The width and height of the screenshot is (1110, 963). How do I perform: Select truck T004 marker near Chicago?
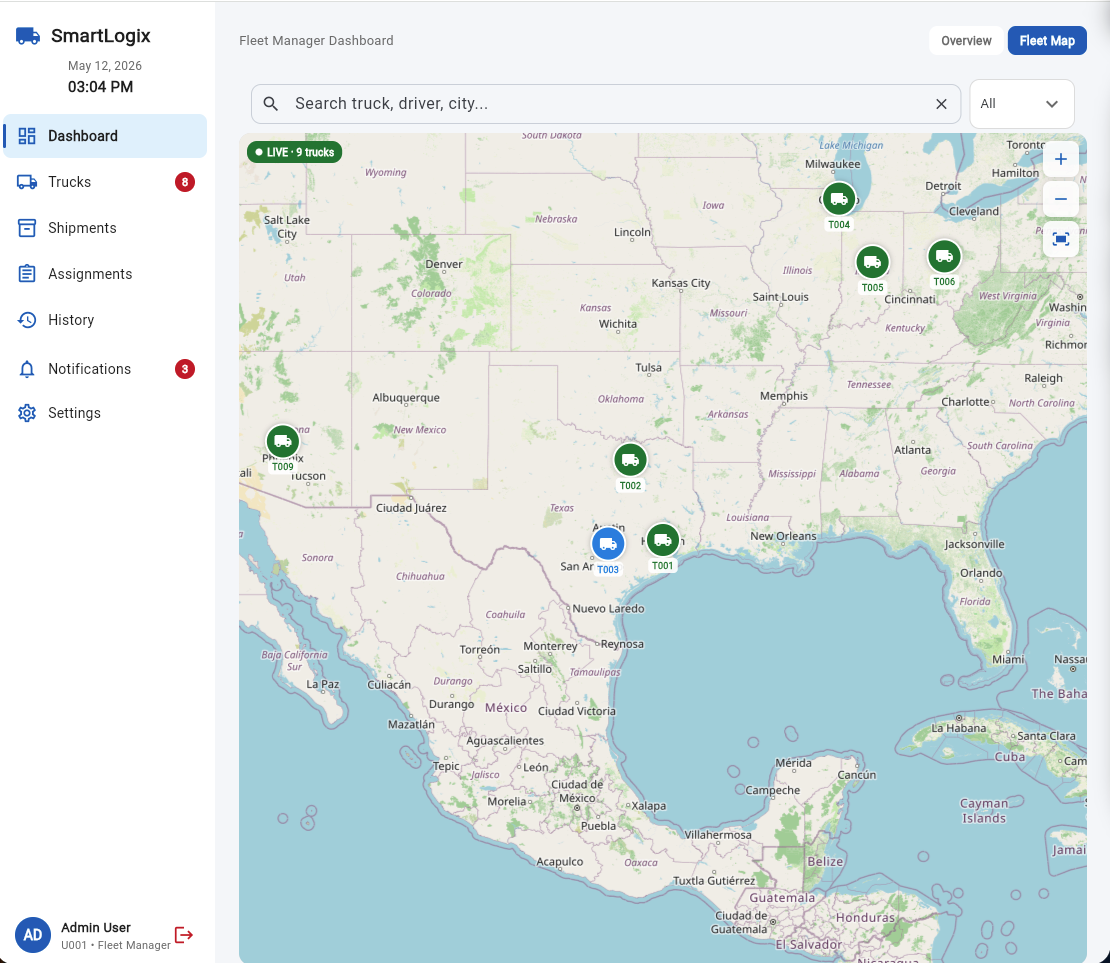(839, 199)
